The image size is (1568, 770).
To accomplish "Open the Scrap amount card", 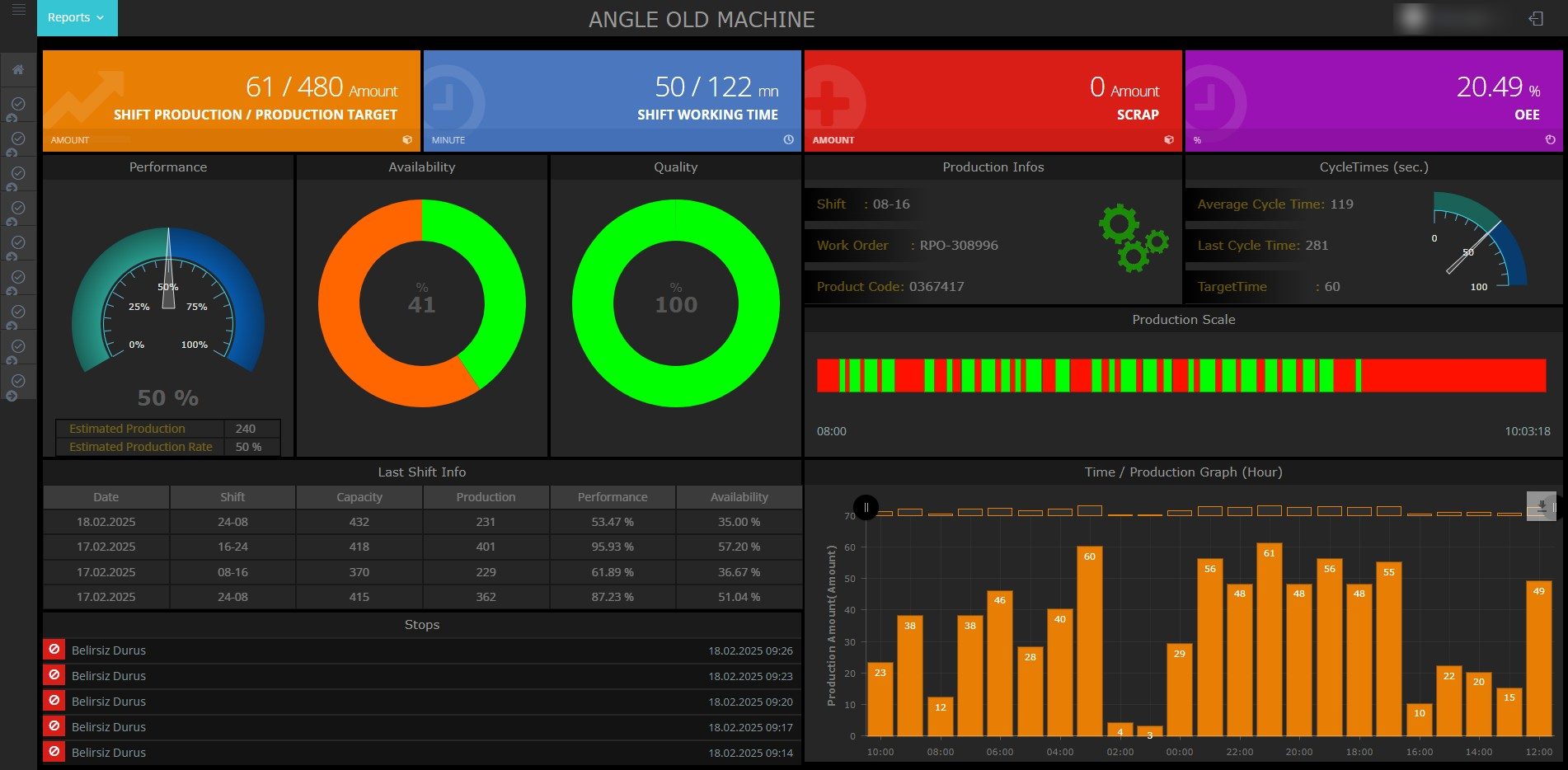I will 993,101.
